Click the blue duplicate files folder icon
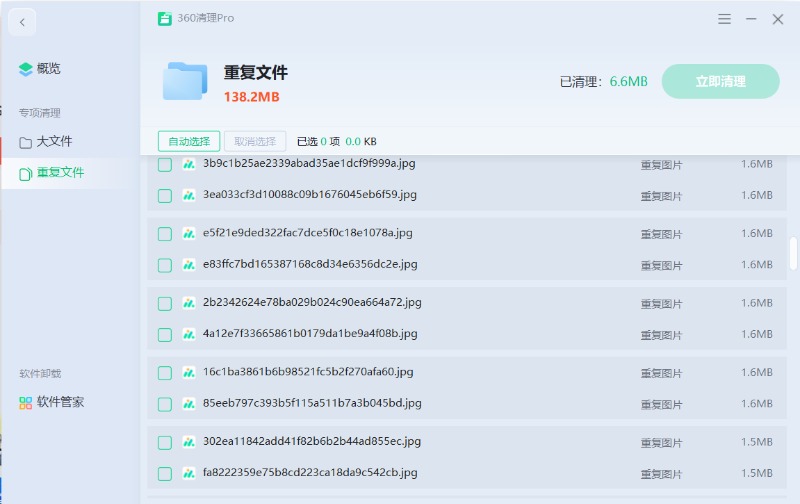 click(185, 82)
